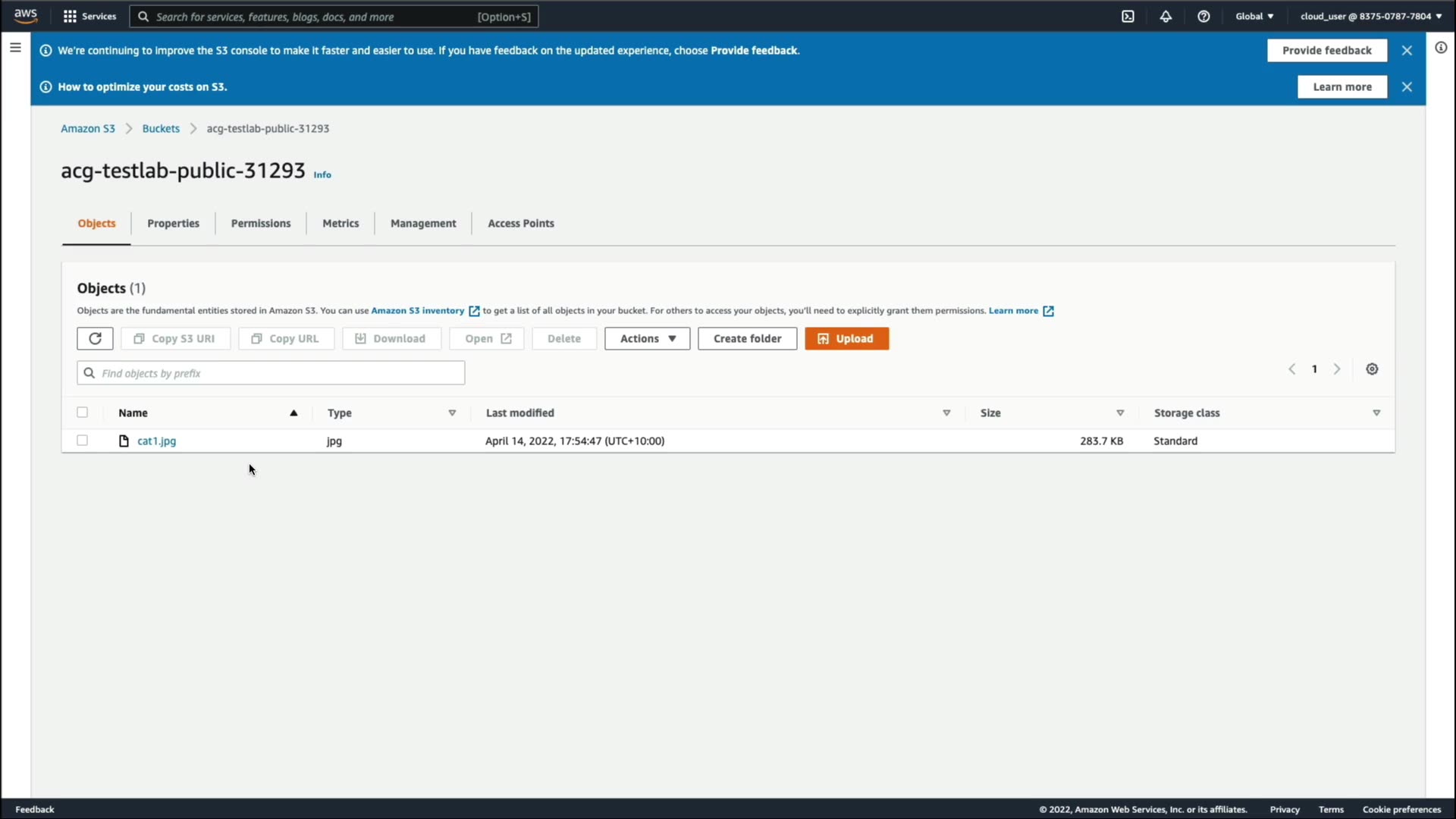1456x819 pixels.
Task: Sort objects by Name column arrow
Action: tap(293, 413)
